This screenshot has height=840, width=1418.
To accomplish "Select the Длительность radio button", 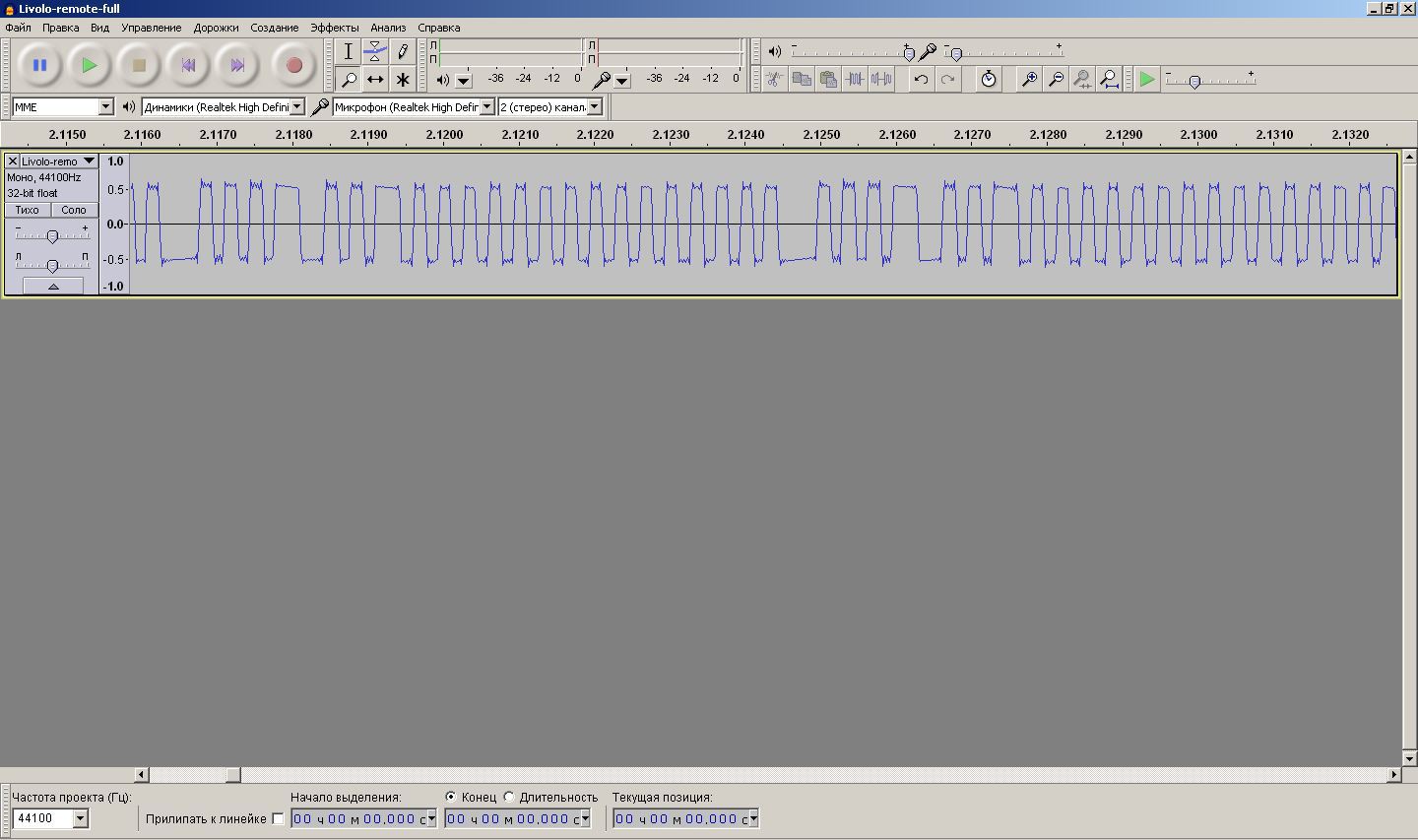I will click(x=509, y=797).
